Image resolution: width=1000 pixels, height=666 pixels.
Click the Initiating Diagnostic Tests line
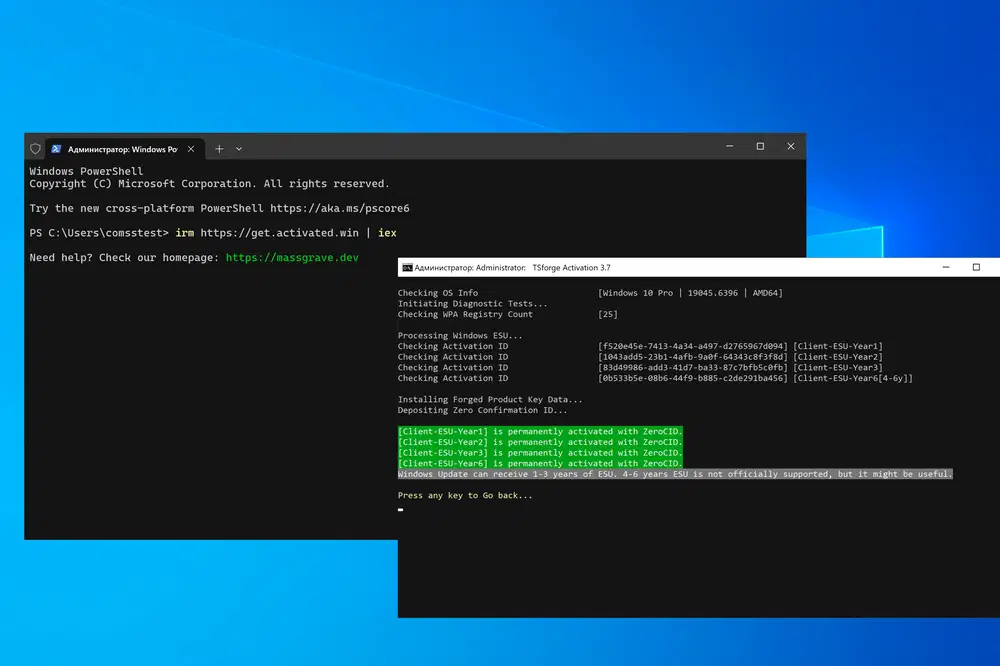click(x=473, y=304)
